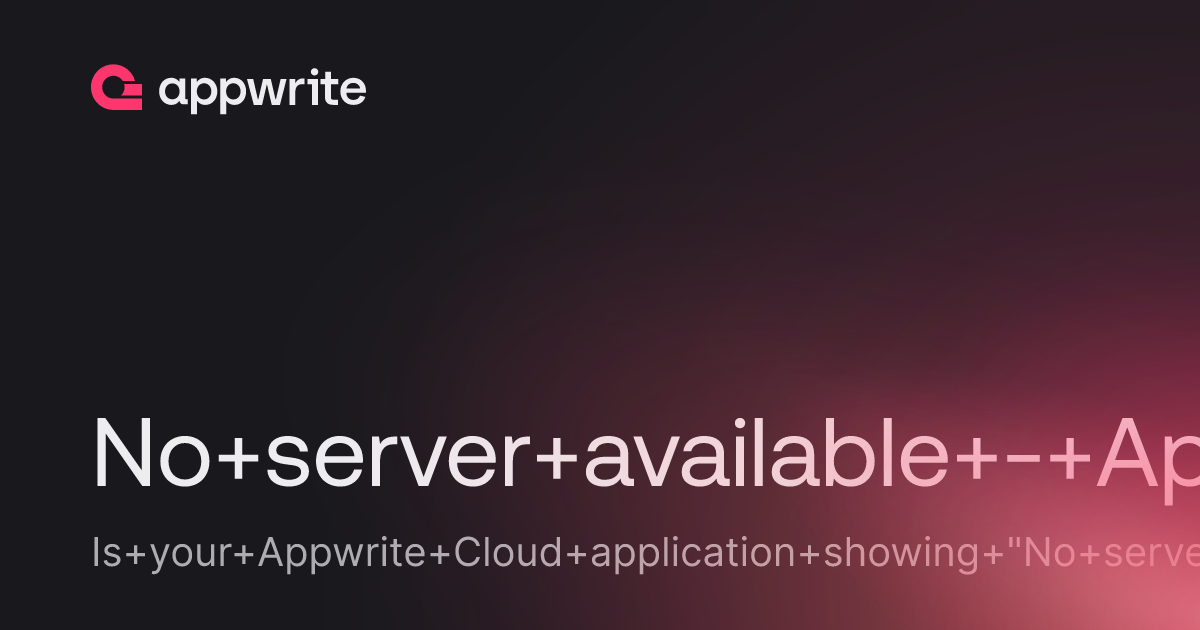1200x630 pixels.
Task: Click the plus between "Appwrite" and "Cloud"
Action: tap(441, 554)
